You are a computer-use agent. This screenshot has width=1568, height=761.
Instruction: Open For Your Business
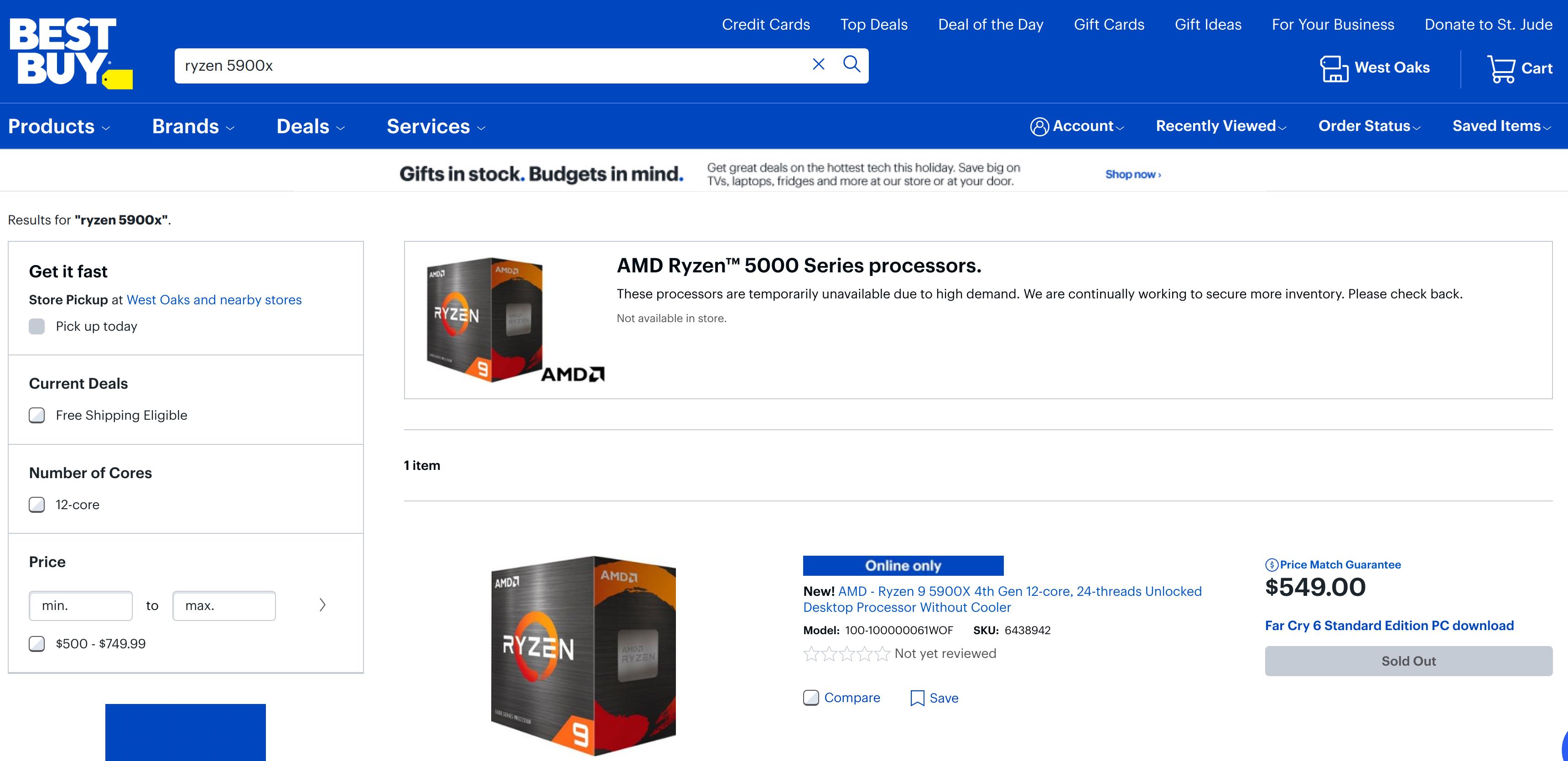(1332, 24)
